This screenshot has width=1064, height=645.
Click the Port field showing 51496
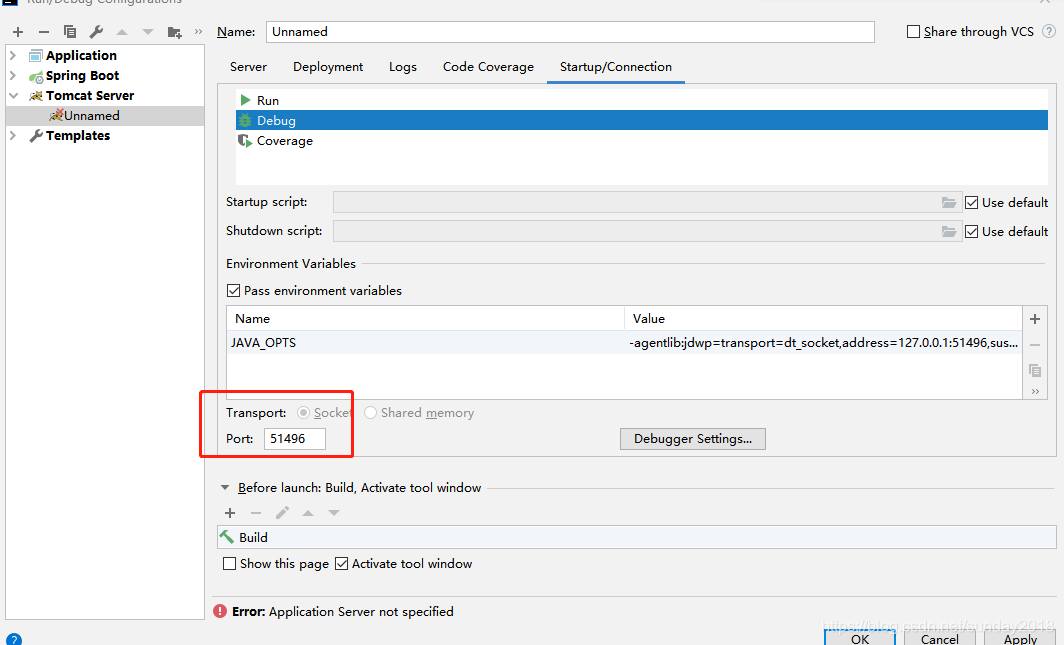tap(295, 439)
